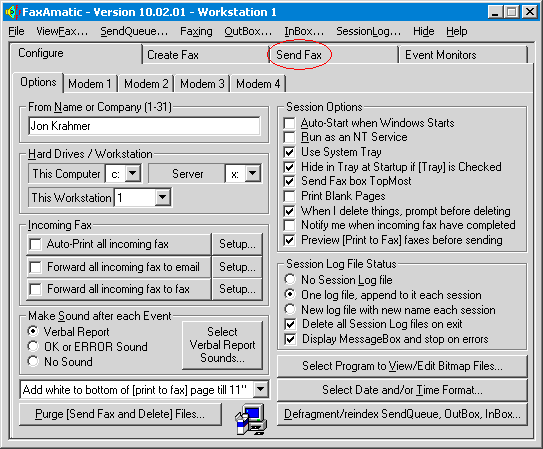Open the SessionLog menu
Screen dimensions: 543x449
pos(368,31)
